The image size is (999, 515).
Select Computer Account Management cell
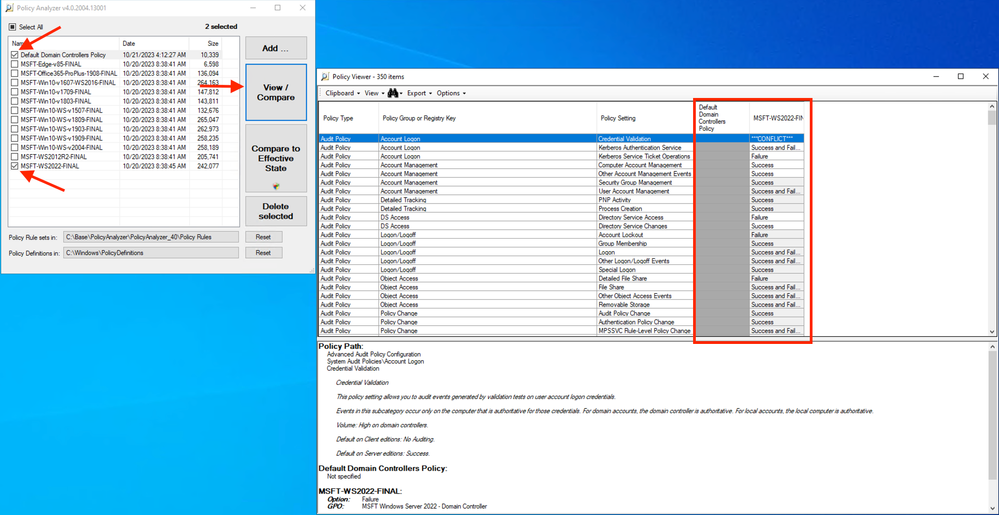(646, 165)
